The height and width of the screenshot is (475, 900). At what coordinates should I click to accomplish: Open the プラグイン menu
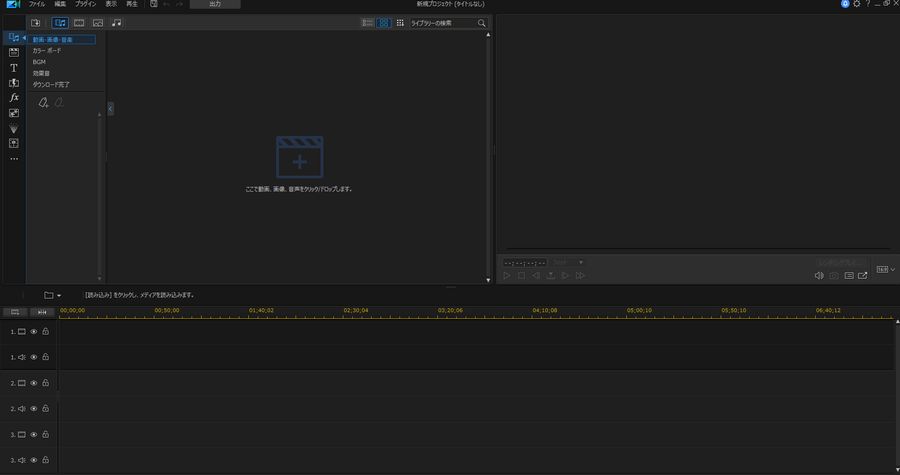85,5
